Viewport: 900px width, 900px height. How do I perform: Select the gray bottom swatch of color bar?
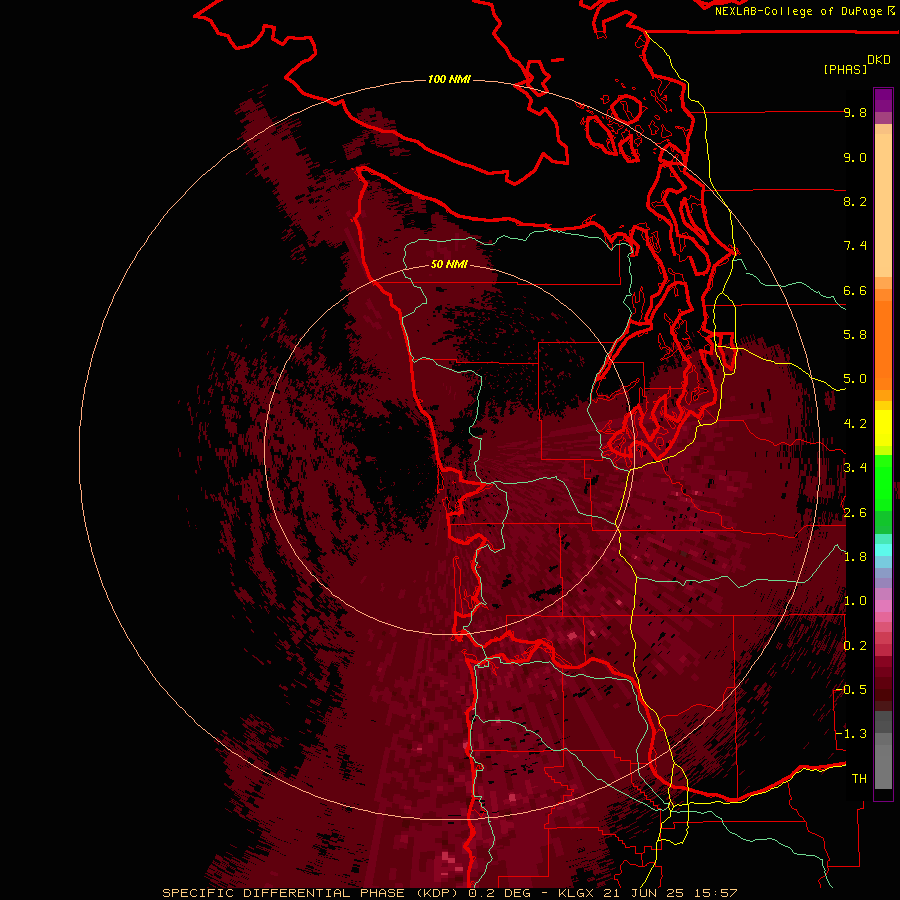tap(883, 766)
